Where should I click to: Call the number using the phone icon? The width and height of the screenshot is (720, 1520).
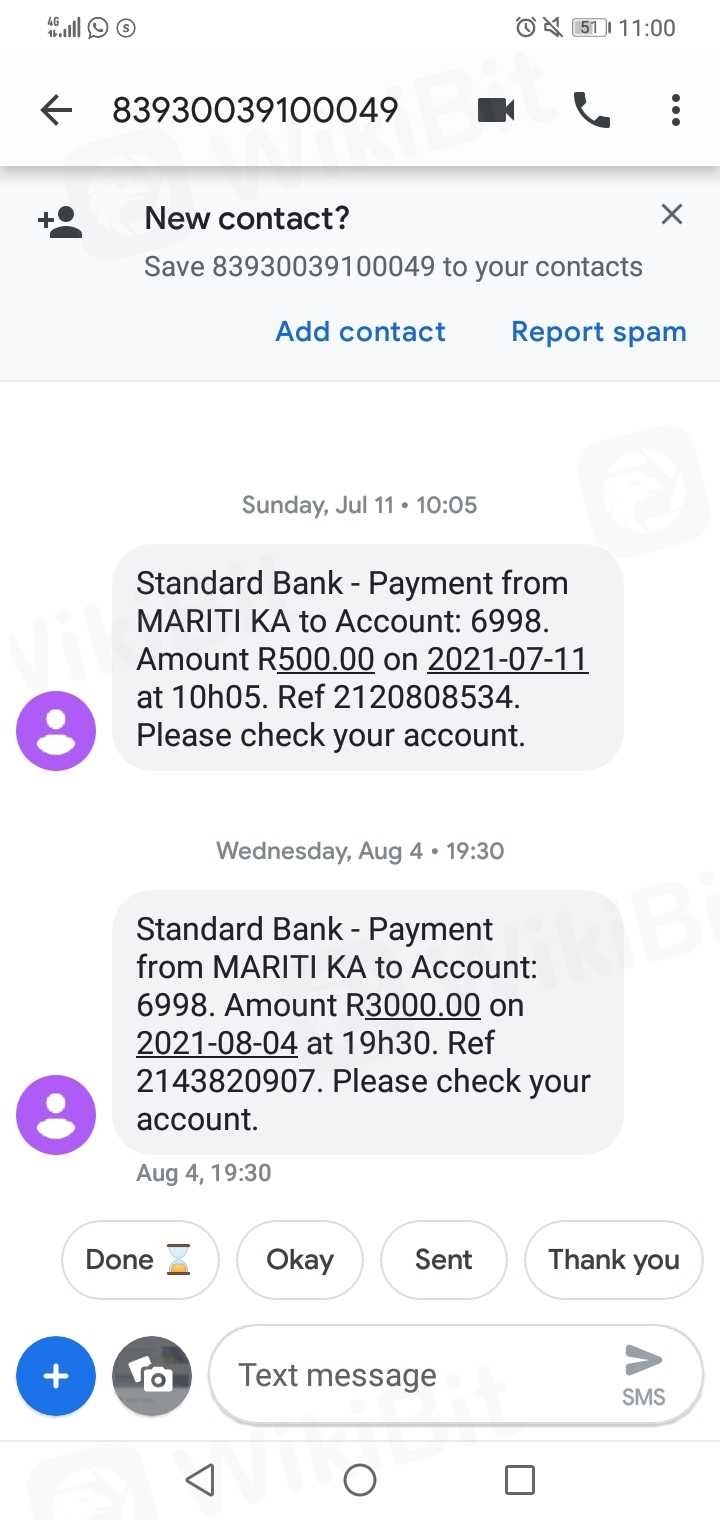591,110
